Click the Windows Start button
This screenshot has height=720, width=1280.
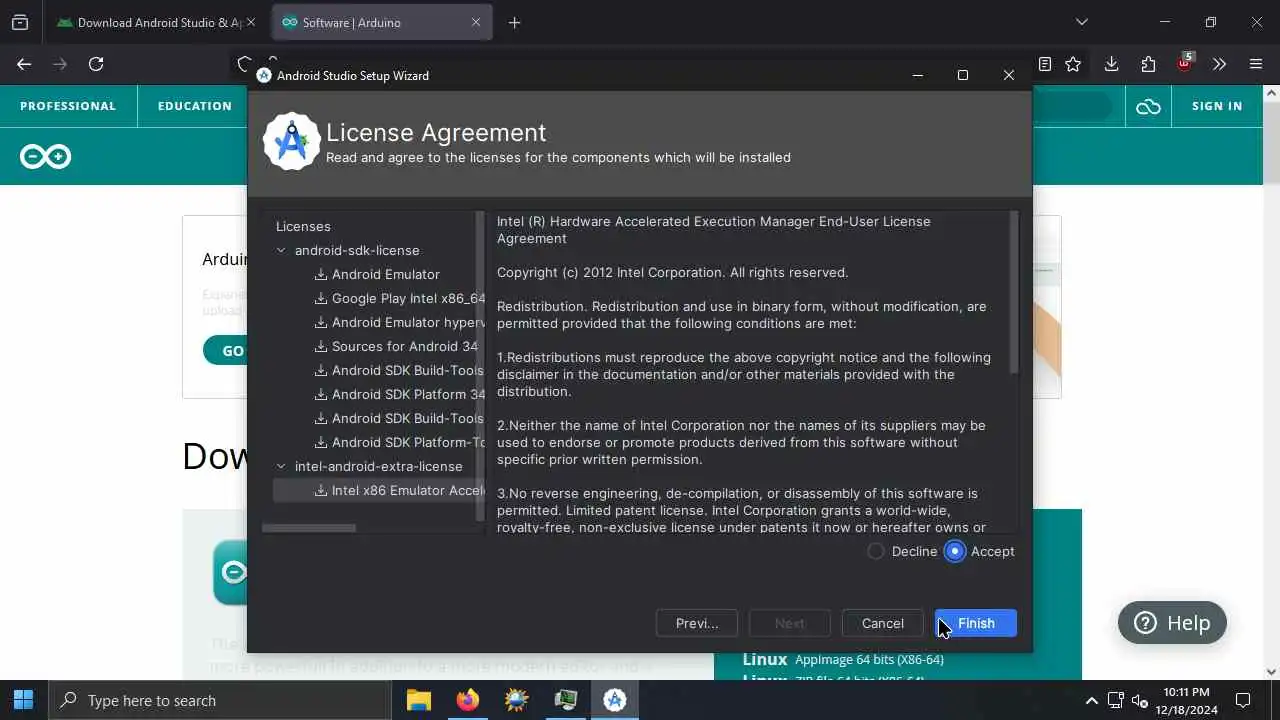click(x=23, y=700)
